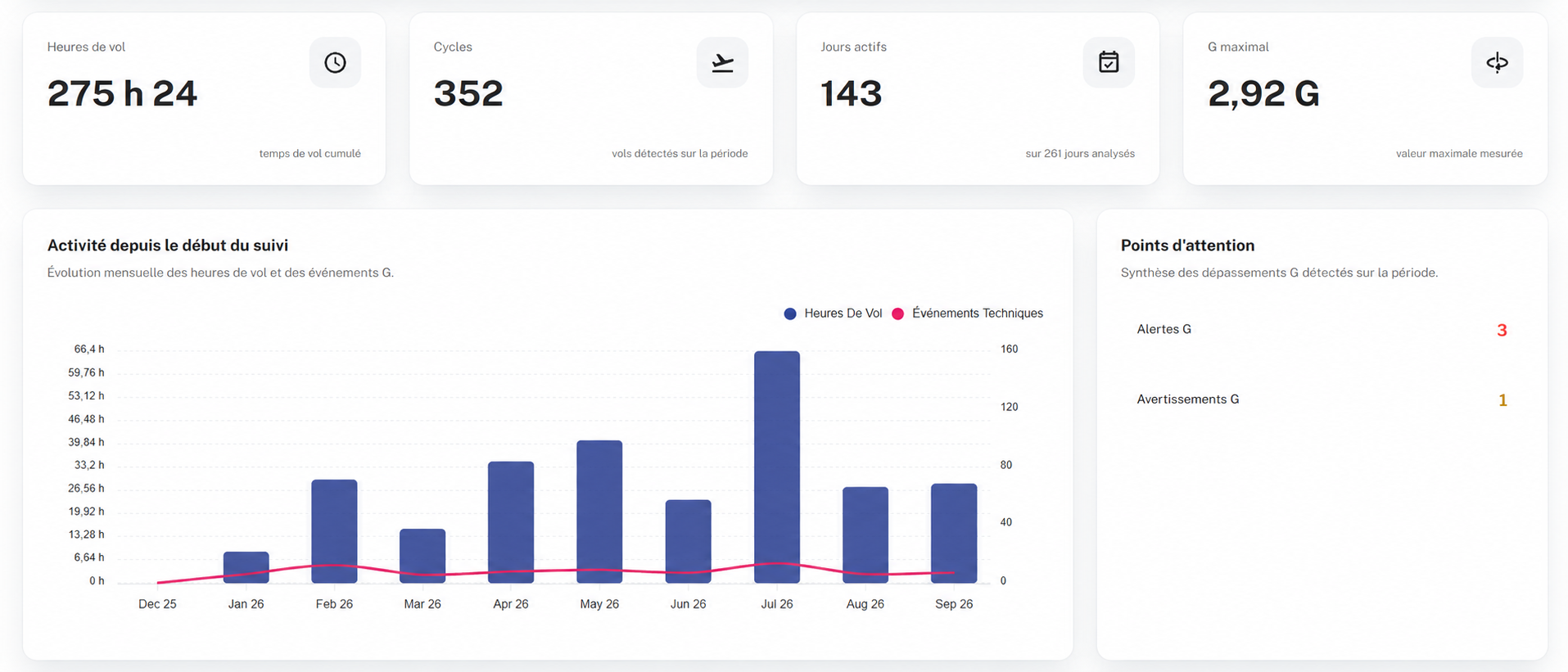Click the calendar check icon in Jours actifs card

tap(1109, 62)
